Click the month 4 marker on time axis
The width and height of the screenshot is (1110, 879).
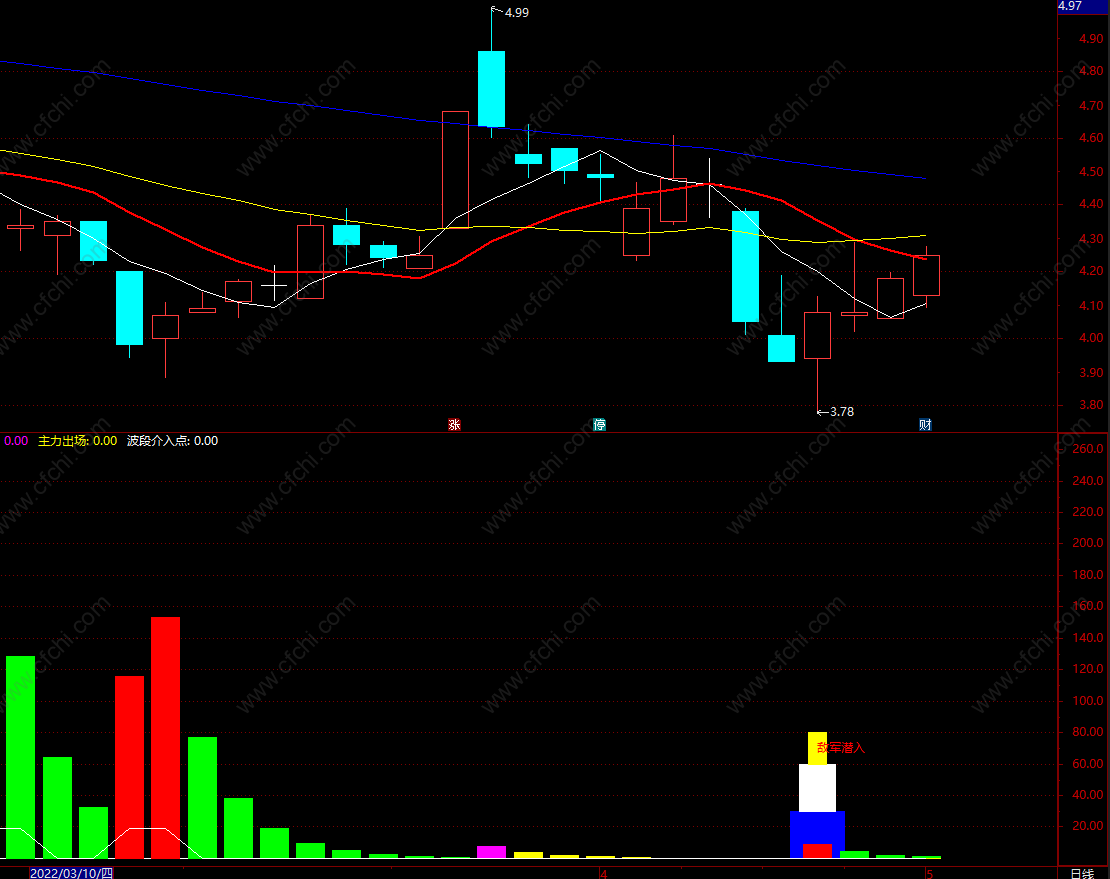point(604,874)
